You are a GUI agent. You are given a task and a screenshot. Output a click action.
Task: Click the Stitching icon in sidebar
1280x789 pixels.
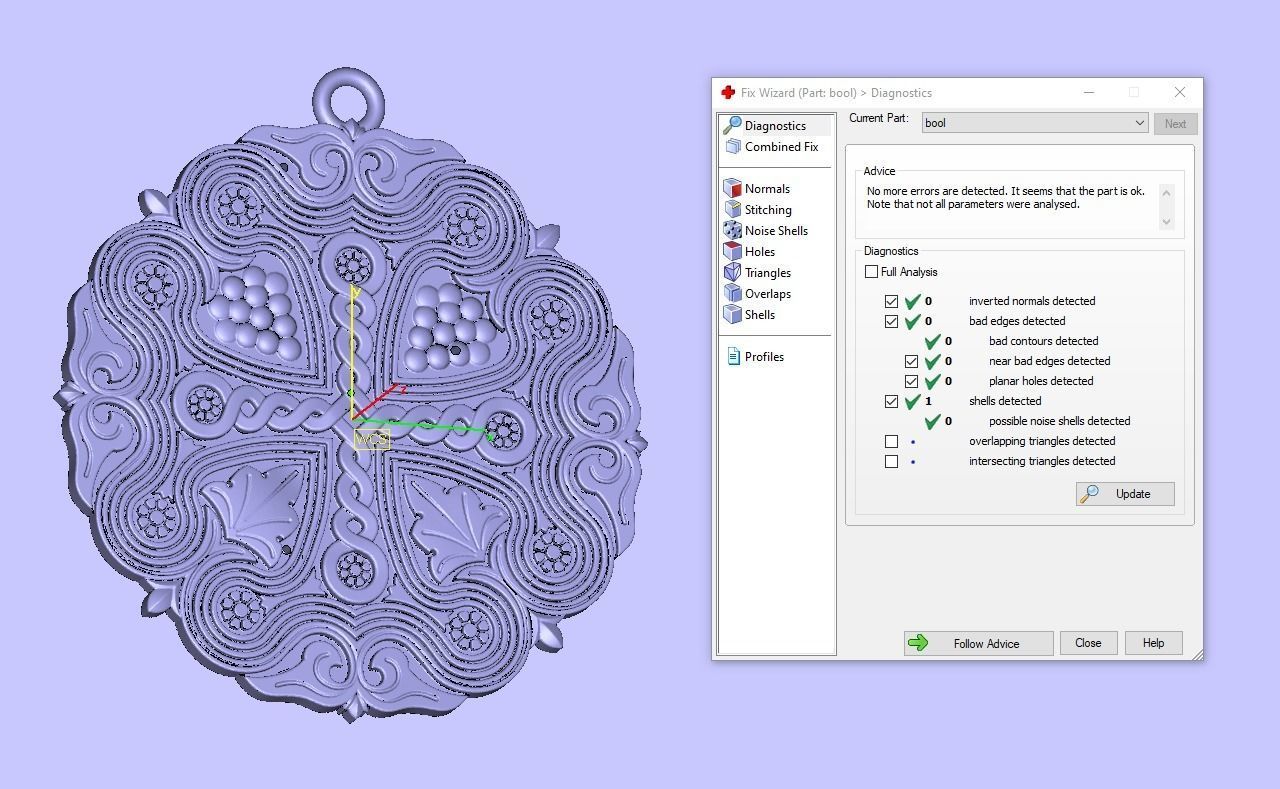tap(732, 209)
